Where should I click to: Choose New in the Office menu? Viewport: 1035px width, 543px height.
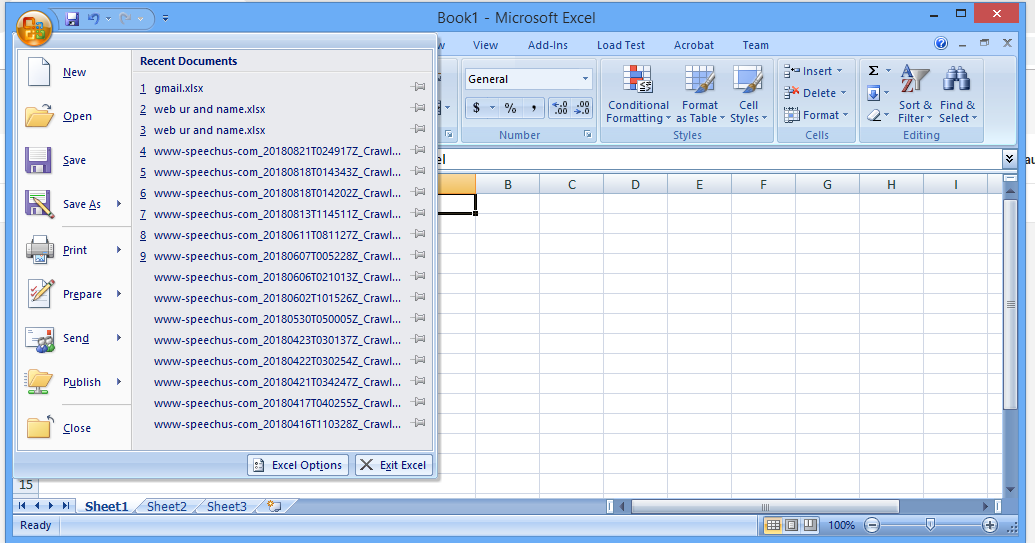[74, 73]
